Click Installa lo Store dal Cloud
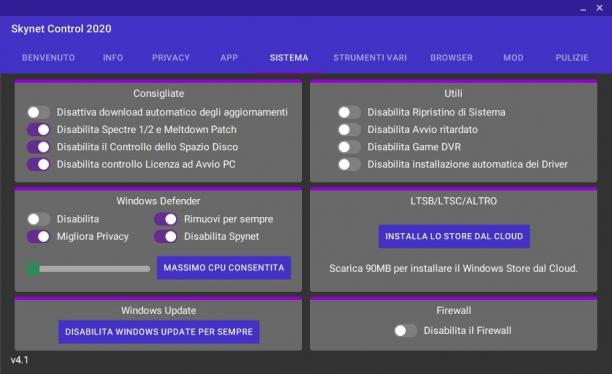 click(x=454, y=236)
